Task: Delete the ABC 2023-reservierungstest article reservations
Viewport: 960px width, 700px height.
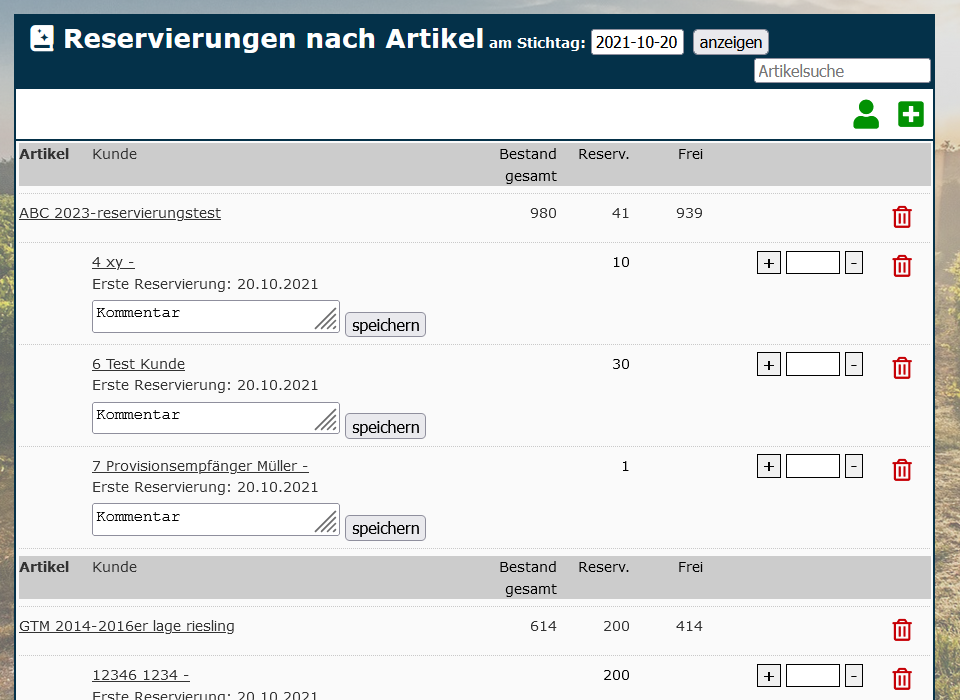Action: [902, 217]
